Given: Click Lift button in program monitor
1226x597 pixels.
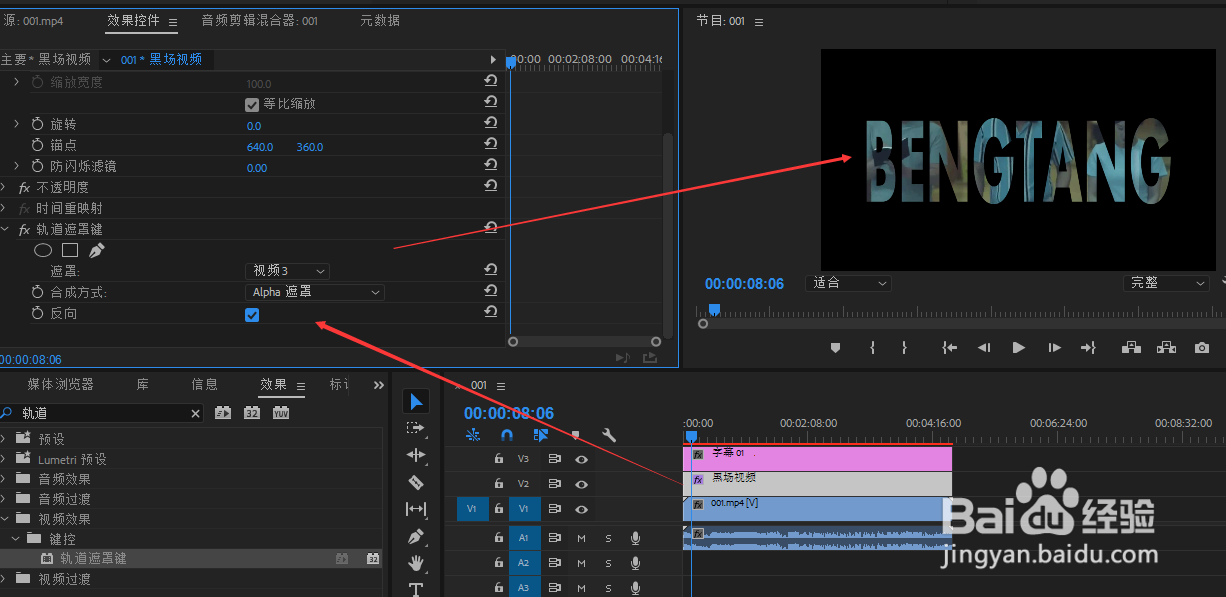Looking at the screenshot, I should tap(1131, 348).
